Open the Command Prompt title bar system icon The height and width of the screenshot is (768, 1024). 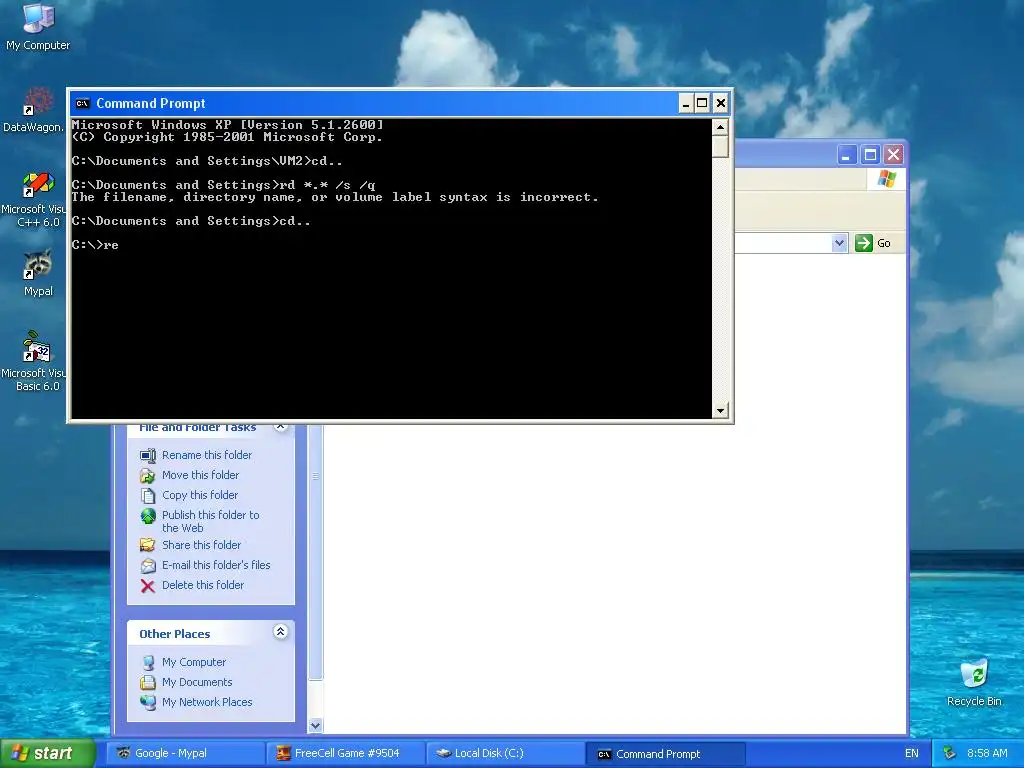(82, 103)
